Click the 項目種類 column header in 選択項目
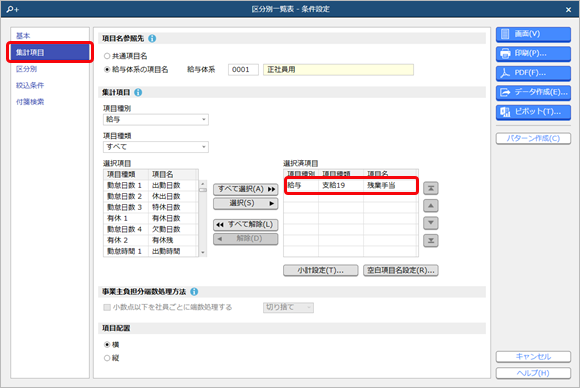This screenshot has width=580, height=388. 126,175
